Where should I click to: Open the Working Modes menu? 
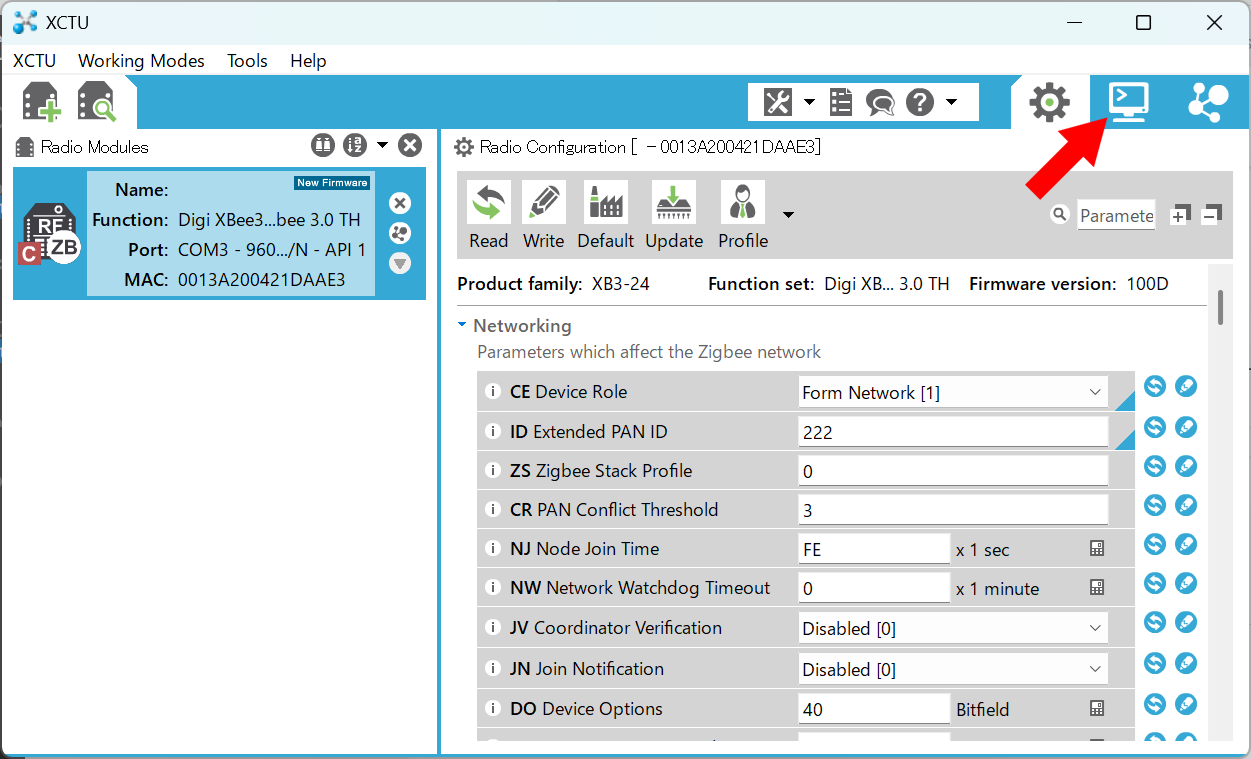coord(141,61)
